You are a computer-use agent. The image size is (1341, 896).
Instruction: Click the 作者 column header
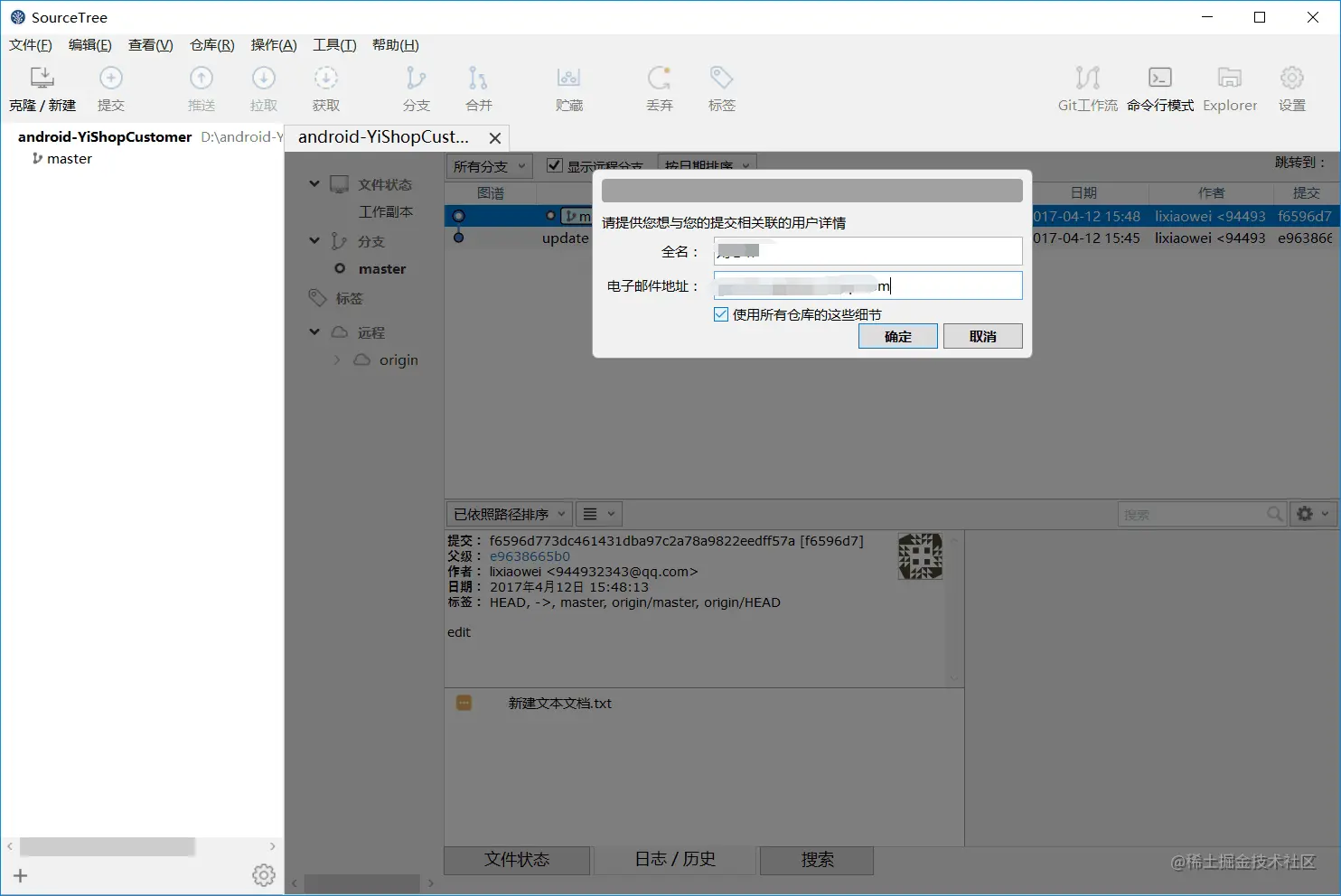click(1211, 192)
